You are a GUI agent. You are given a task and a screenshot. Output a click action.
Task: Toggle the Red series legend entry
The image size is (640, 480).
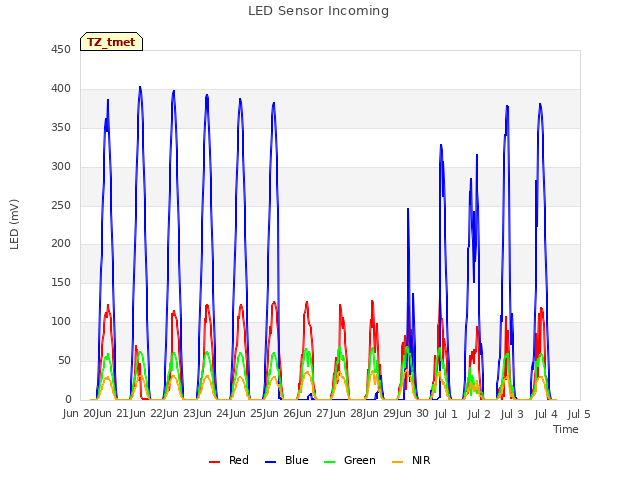click(x=229, y=460)
